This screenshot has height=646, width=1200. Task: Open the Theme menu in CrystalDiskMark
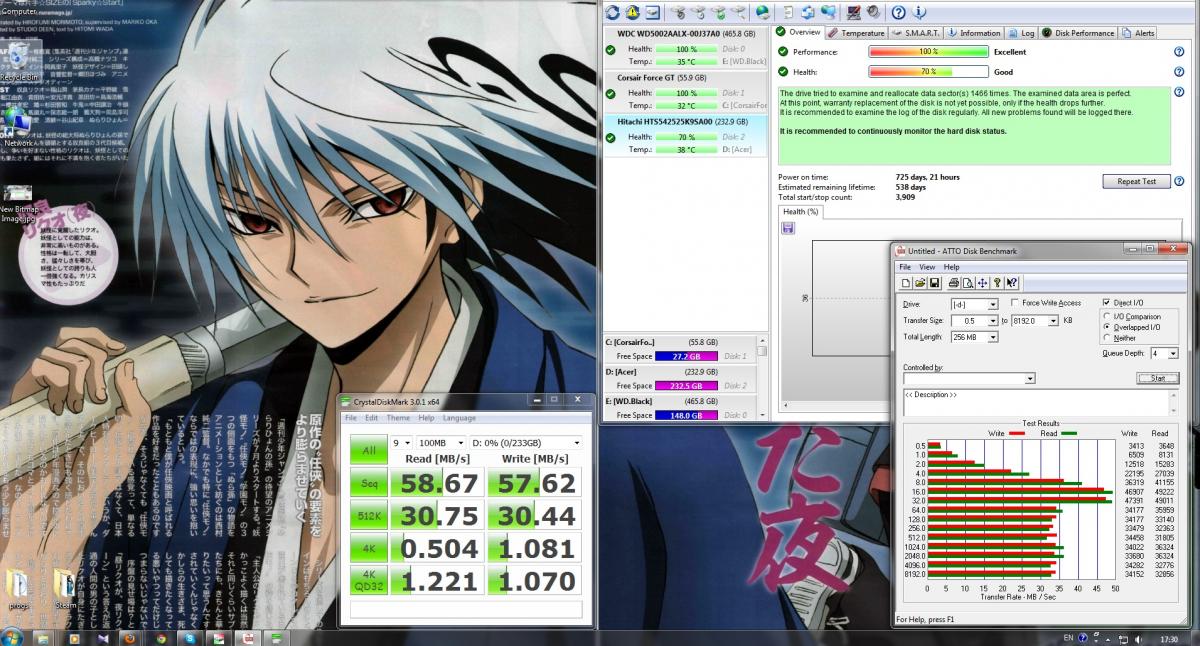(398, 418)
